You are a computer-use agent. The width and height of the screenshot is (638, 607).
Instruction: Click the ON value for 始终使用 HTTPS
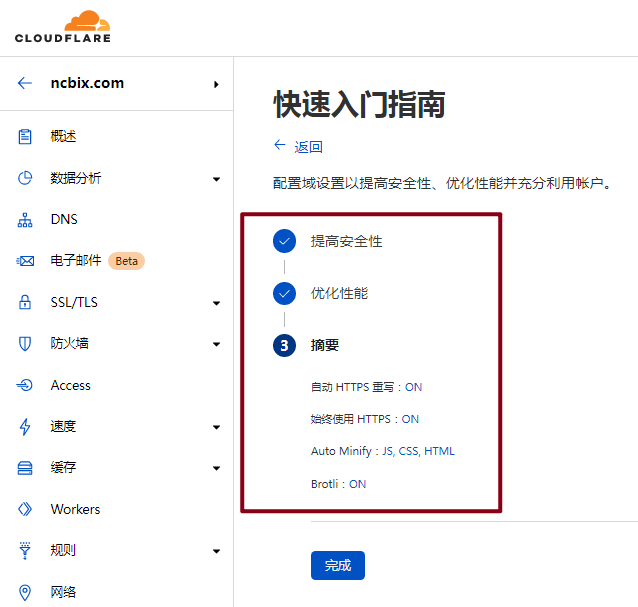tap(410, 419)
